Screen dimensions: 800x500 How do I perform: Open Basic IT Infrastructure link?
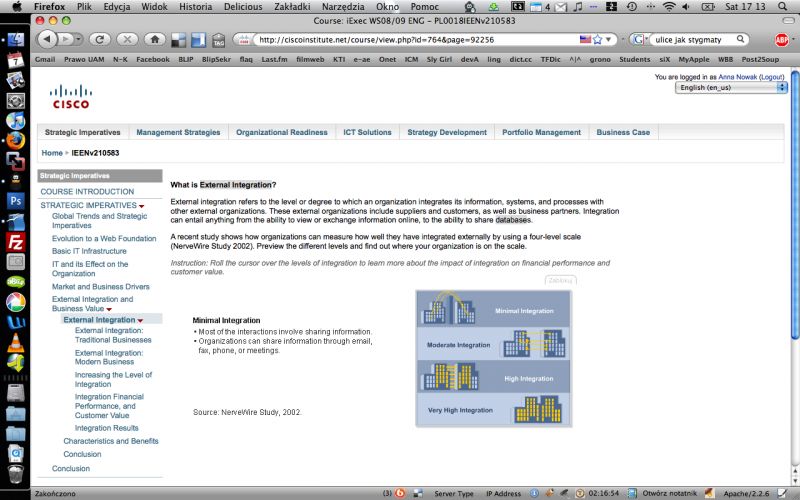pyautogui.click(x=89, y=251)
